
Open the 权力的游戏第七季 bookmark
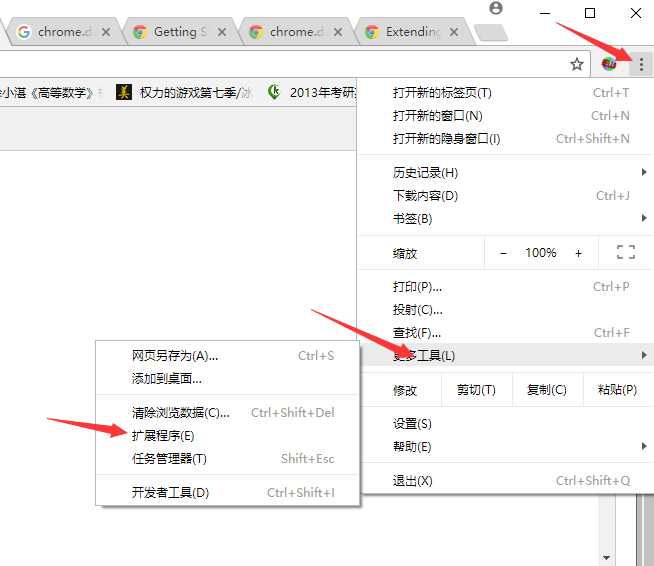184,92
